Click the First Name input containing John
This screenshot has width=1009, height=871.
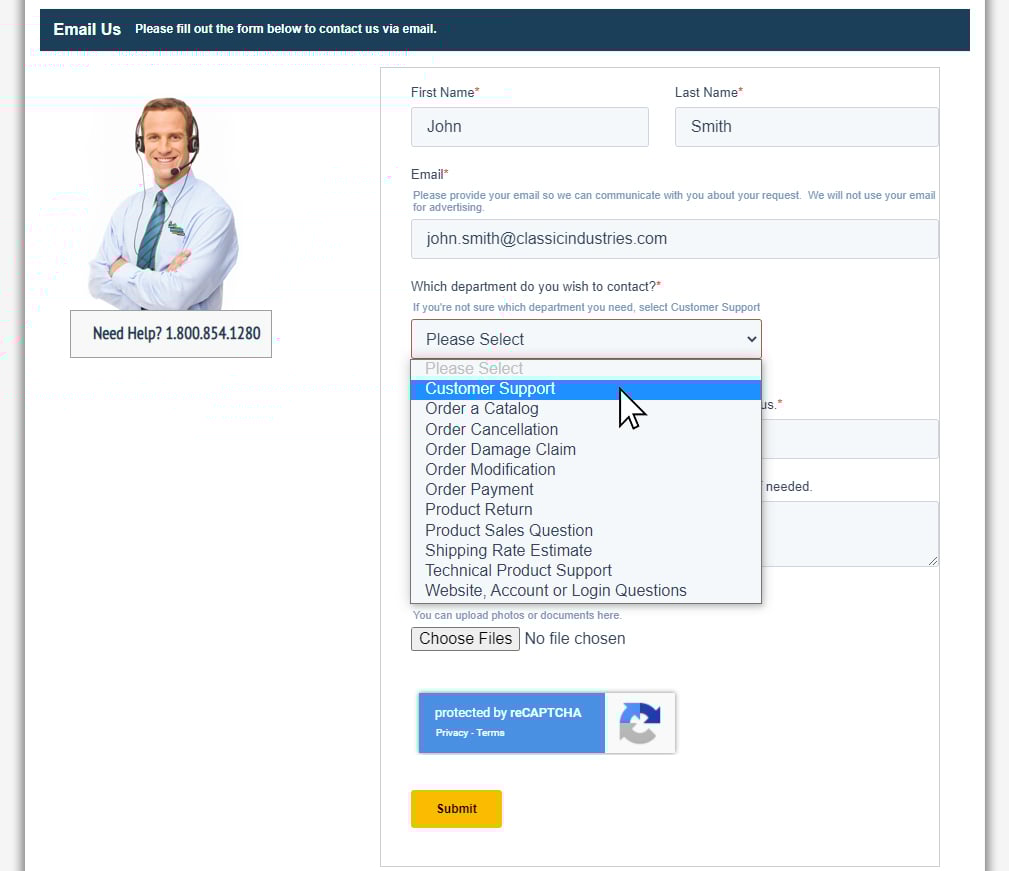(x=529, y=127)
